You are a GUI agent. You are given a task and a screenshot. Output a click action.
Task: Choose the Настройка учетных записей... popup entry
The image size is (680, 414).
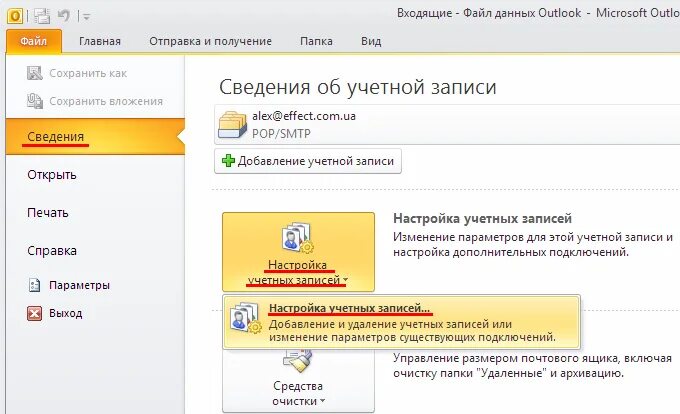402,323
